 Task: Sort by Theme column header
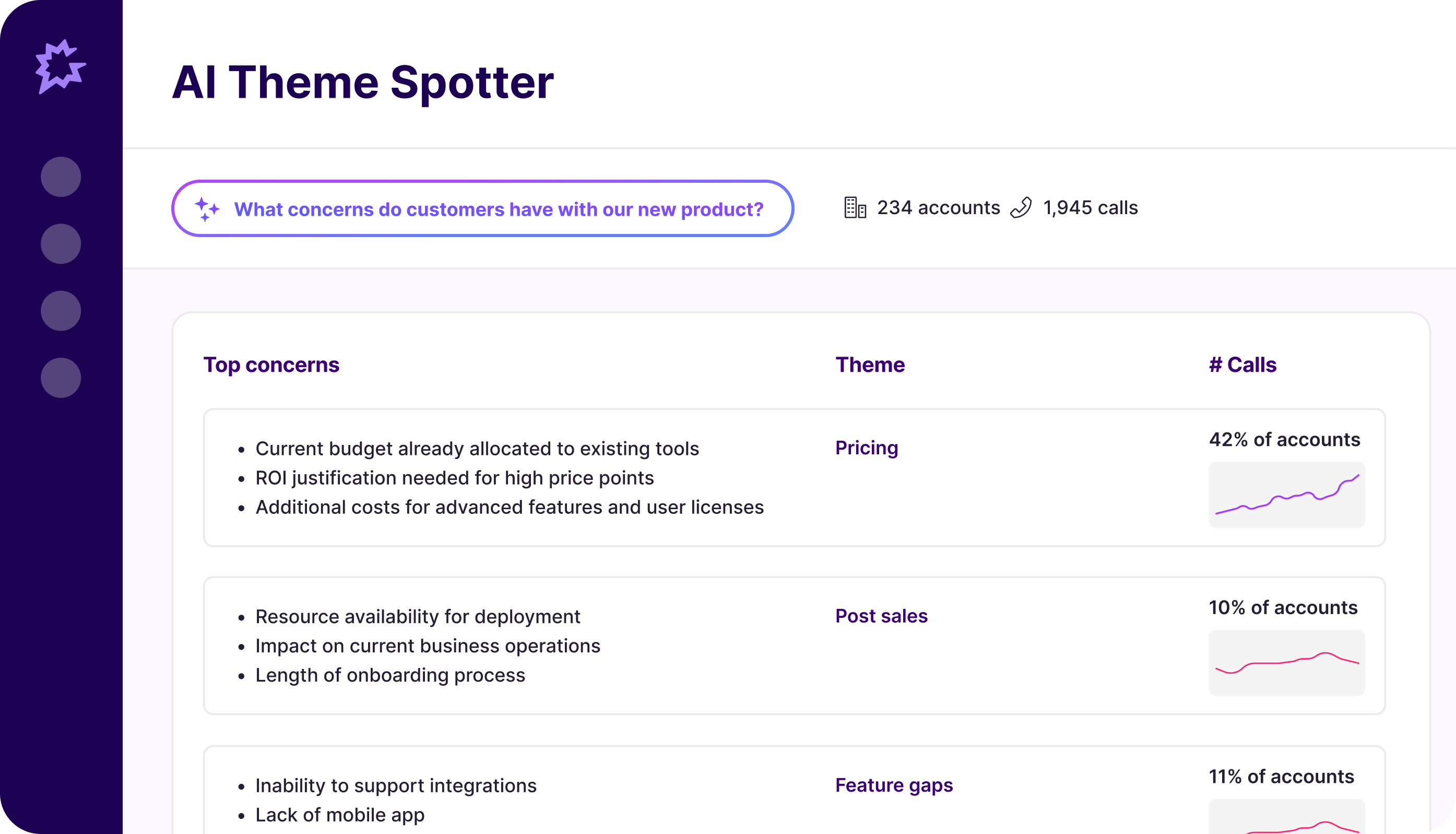(x=870, y=365)
